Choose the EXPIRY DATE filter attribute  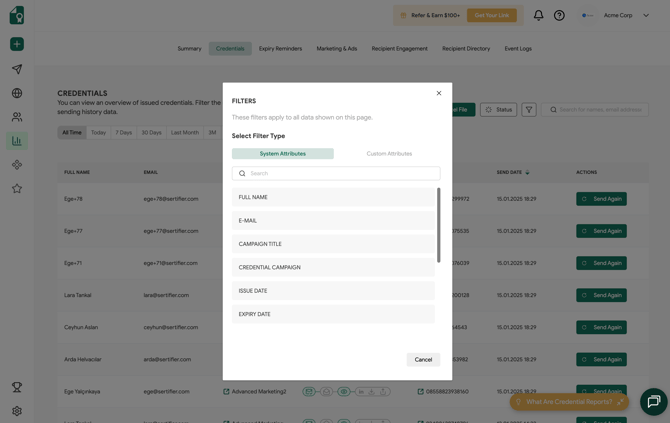point(333,314)
